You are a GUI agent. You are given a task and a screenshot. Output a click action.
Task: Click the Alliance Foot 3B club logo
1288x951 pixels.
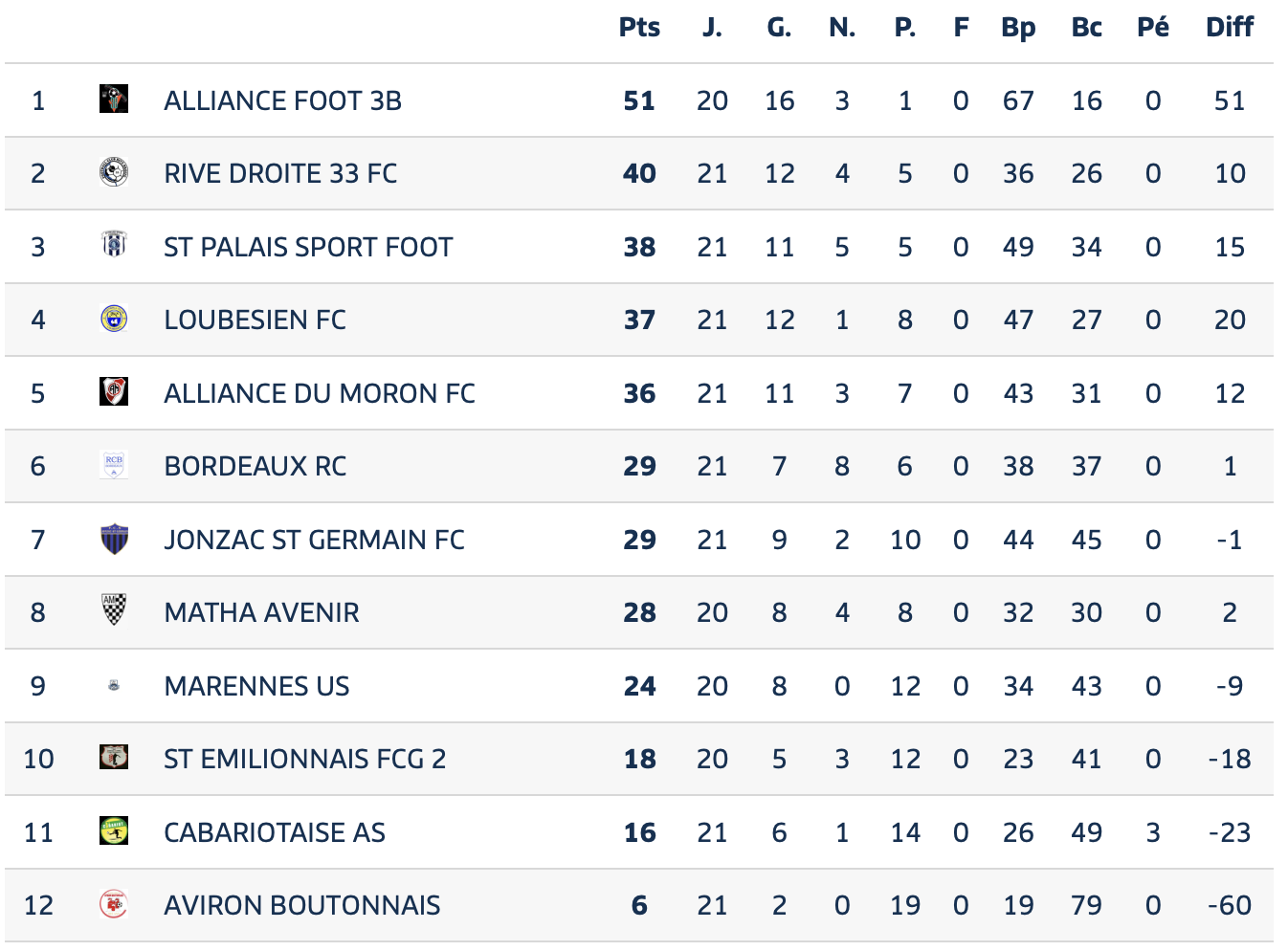[114, 99]
